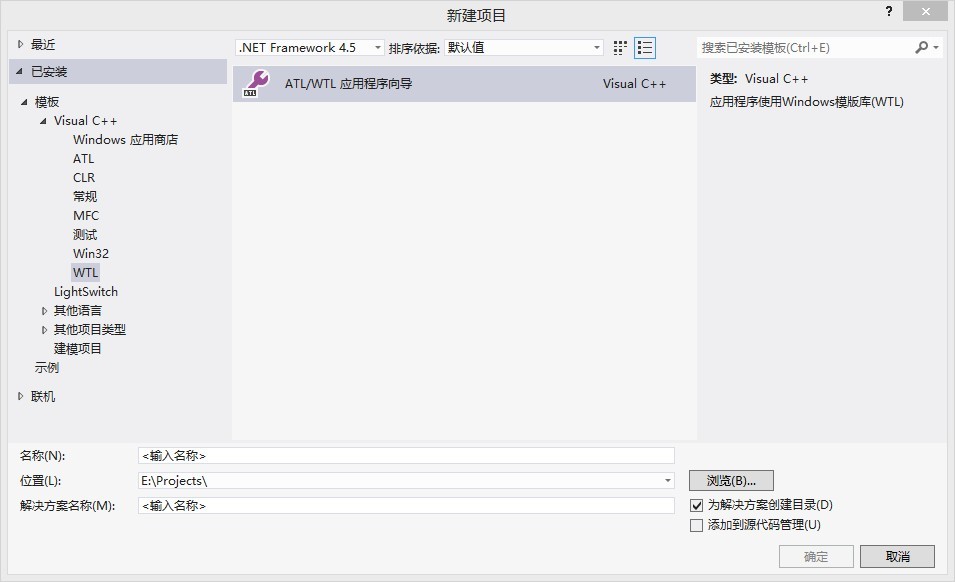Screen dimensions: 955x582
Task: Open the 位置 path dropdown arrow
Action: point(668,481)
